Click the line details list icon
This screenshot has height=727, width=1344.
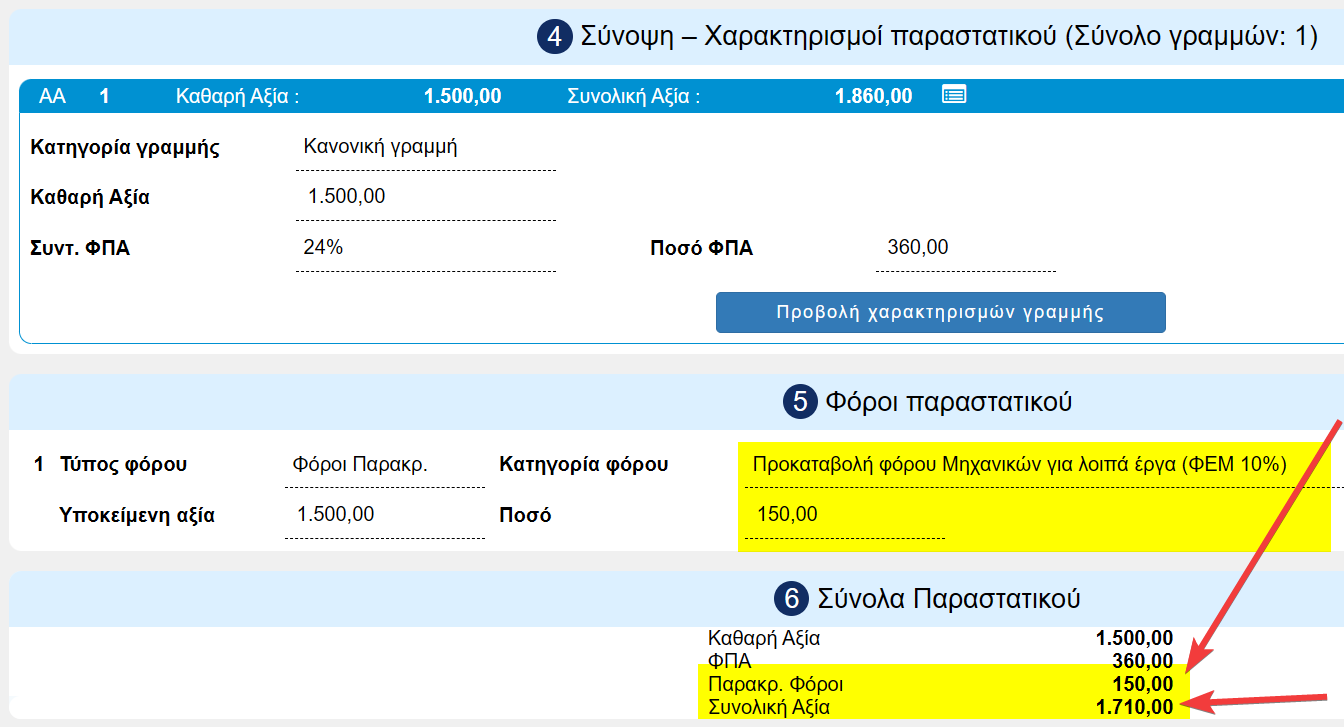(954, 95)
